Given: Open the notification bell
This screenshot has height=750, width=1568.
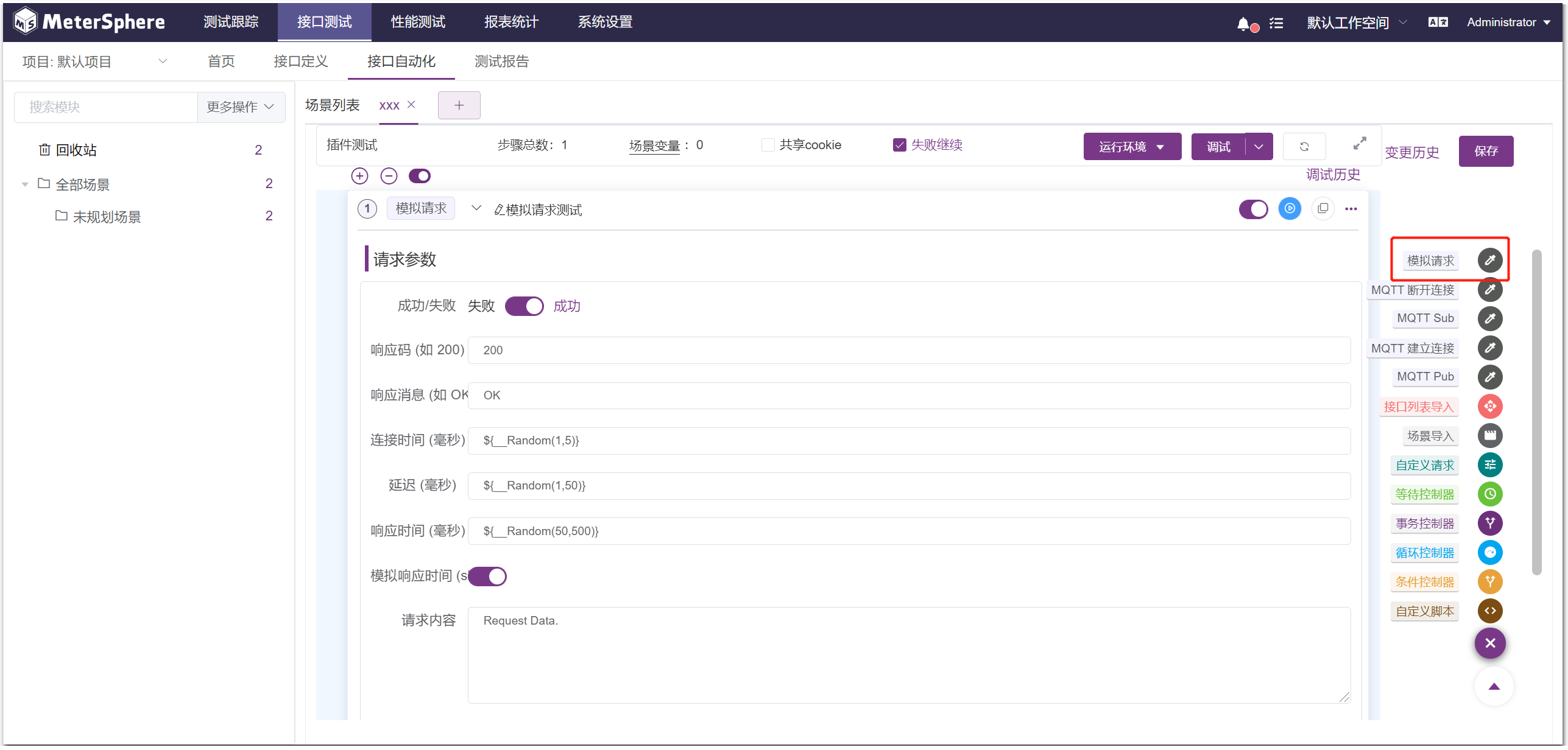Looking at the screenshot, I should (1244, 23).
